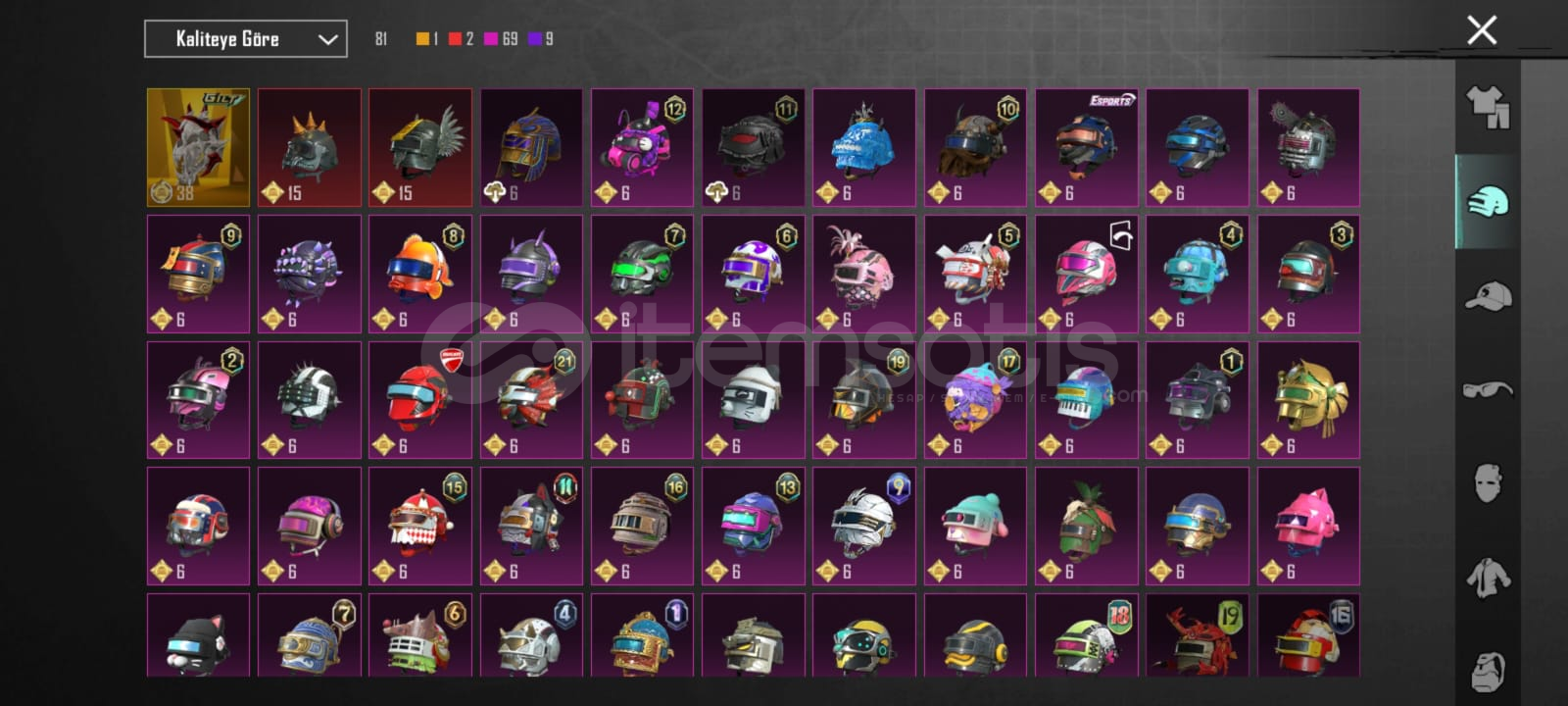1568x706 pixels.
Task: Select the glasses category icon in the sidebar
Action: 1488,389
